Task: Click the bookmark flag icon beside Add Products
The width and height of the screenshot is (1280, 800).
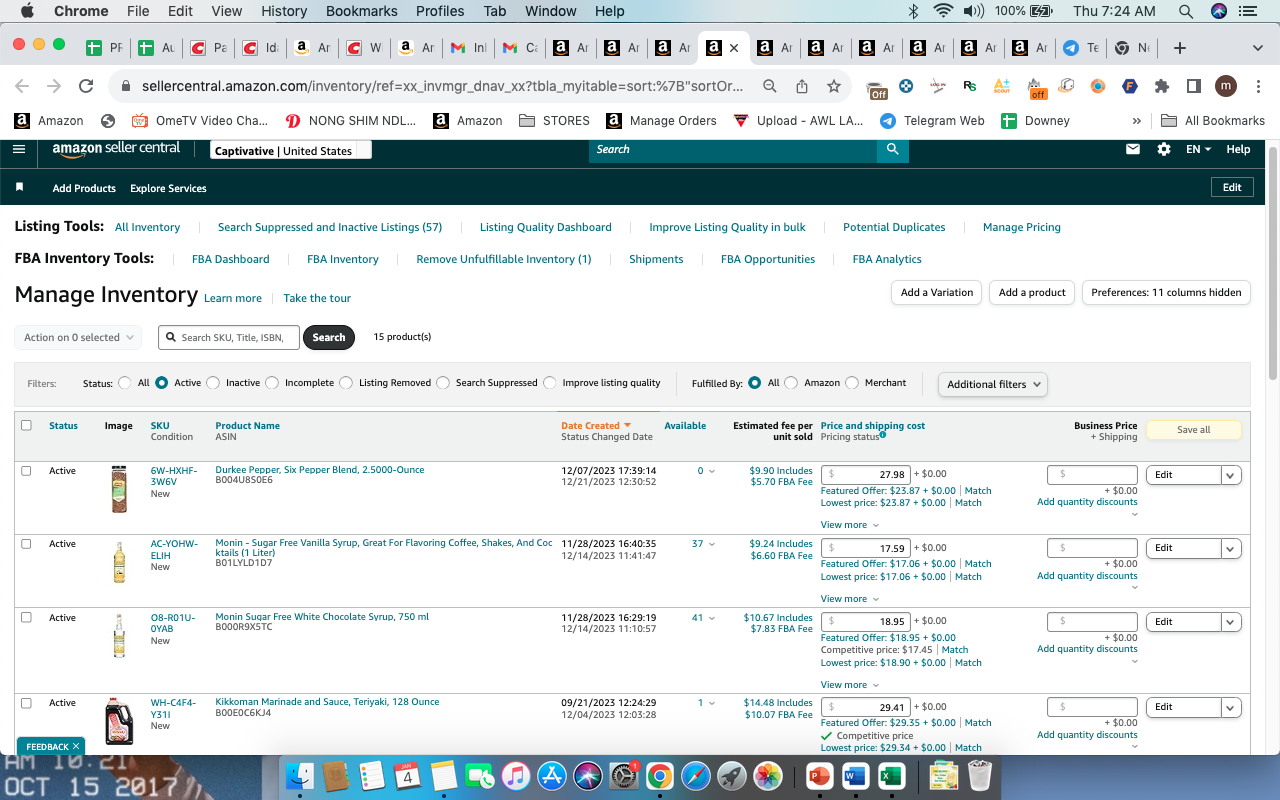Action: pyautogui.click(x=19, y=188)
